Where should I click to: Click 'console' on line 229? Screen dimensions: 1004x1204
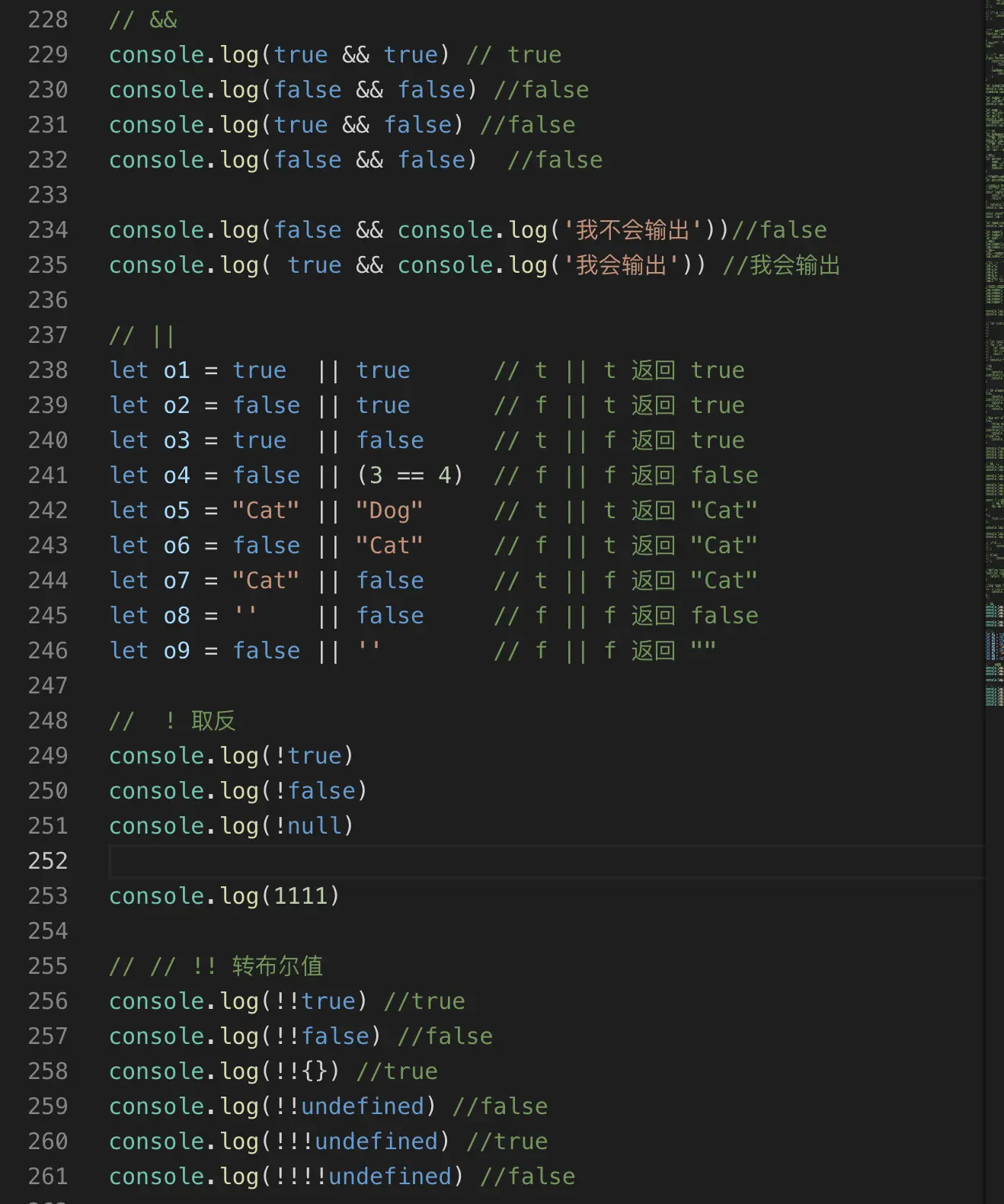click(157, 55)
